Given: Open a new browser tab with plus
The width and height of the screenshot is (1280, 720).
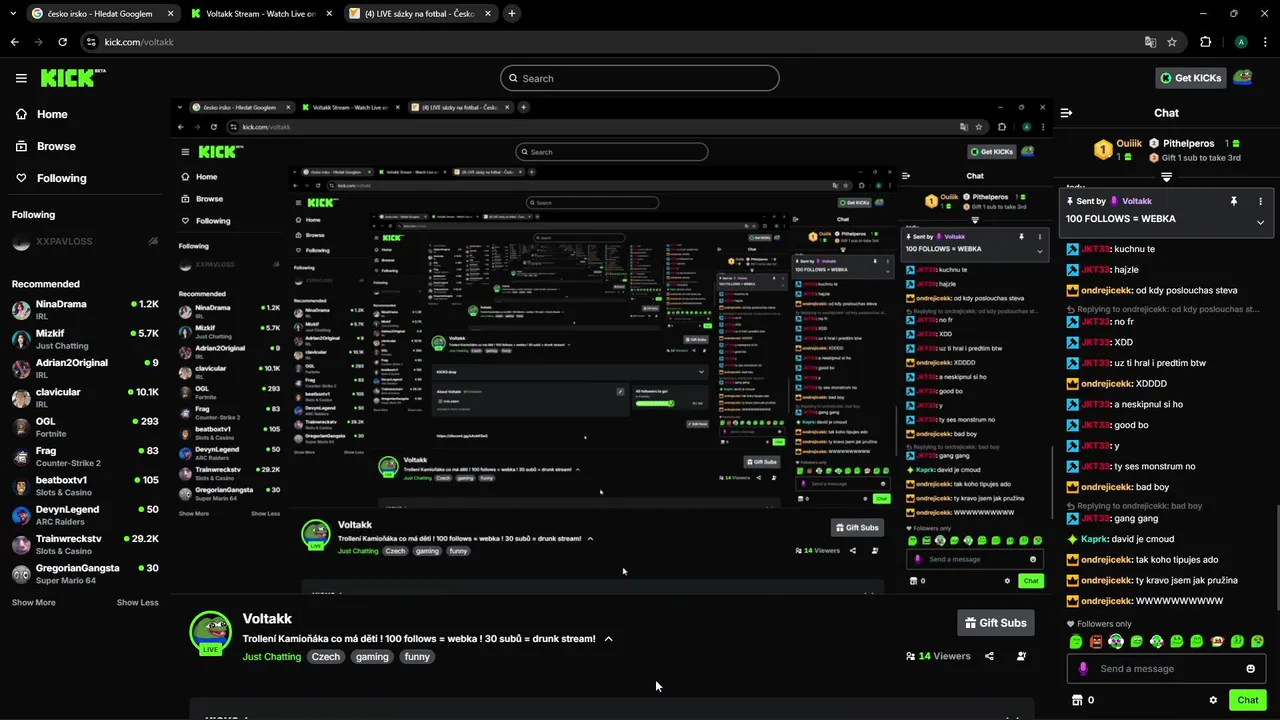Looking at the screenshot, I should click(x=512, y=14).
